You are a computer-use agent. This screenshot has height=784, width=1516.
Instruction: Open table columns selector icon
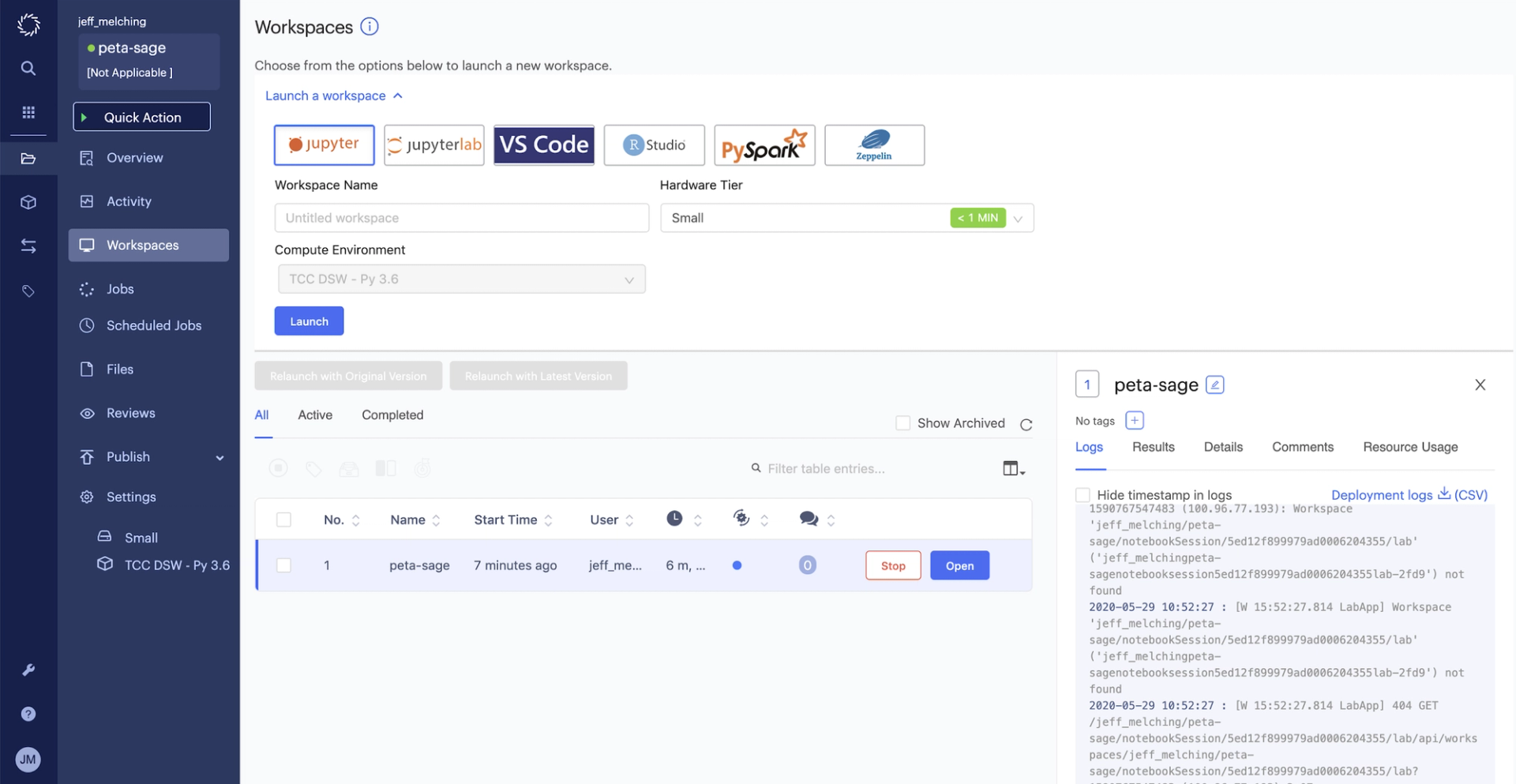click(x=1014, y=468)
